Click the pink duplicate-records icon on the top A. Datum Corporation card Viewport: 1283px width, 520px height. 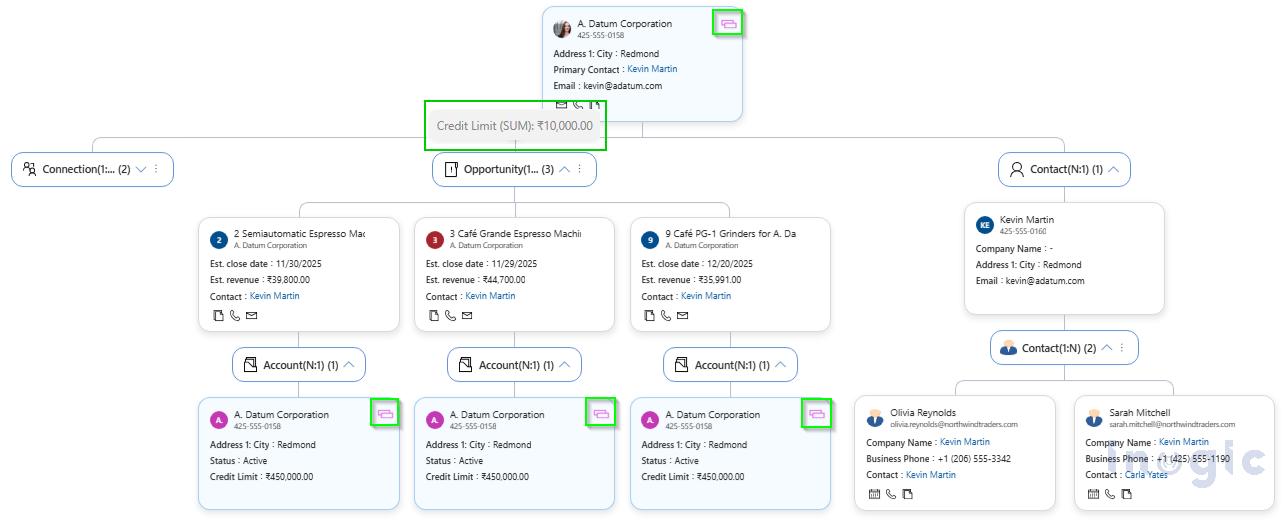tap(727, 22)
